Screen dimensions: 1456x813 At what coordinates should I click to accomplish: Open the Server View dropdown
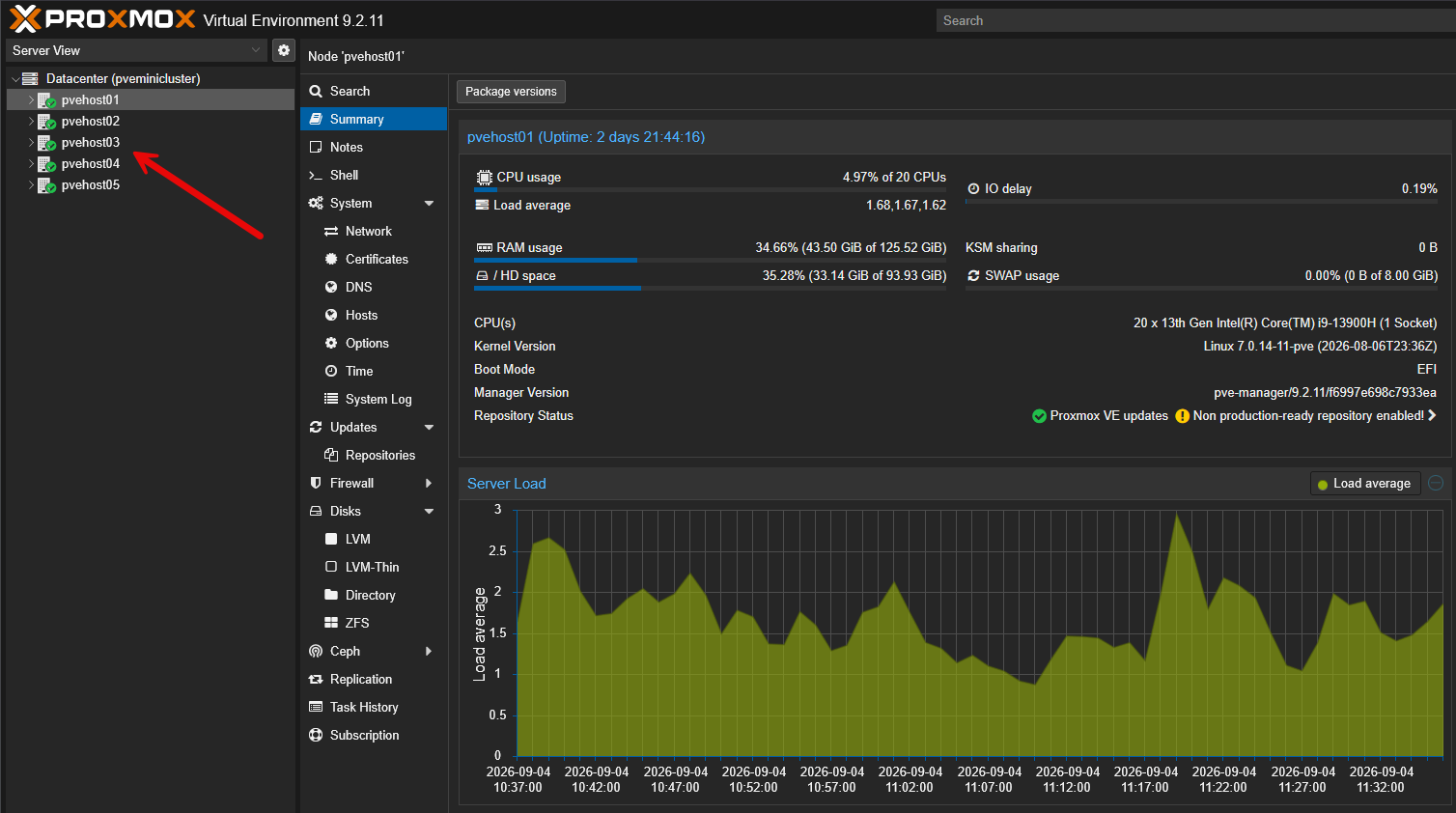256,50
